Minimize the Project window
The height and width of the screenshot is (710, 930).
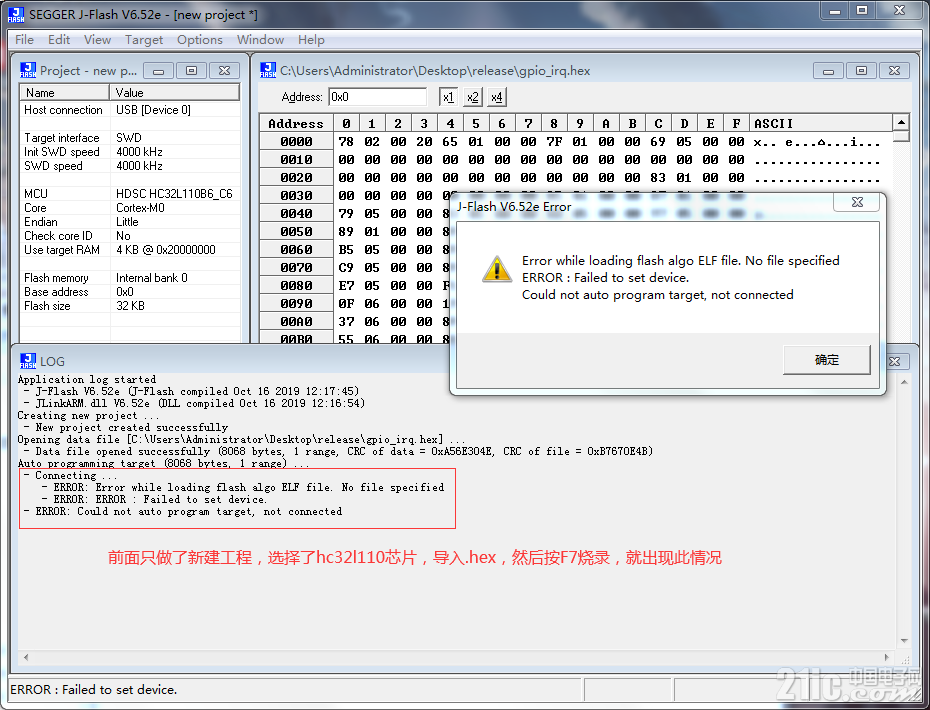tap(158, 71)
